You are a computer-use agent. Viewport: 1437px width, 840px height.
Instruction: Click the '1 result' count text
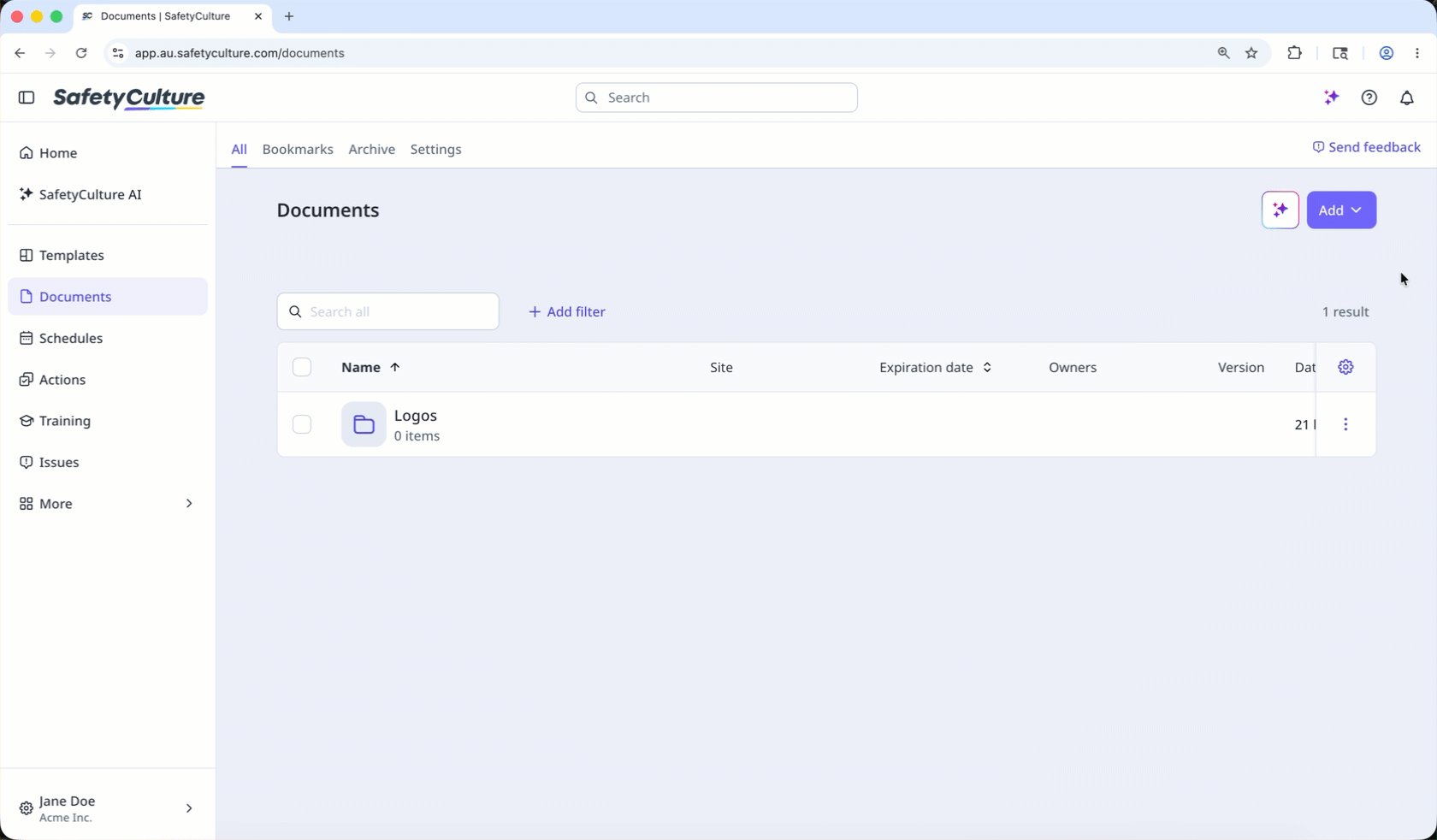[x=1345, y=311]
